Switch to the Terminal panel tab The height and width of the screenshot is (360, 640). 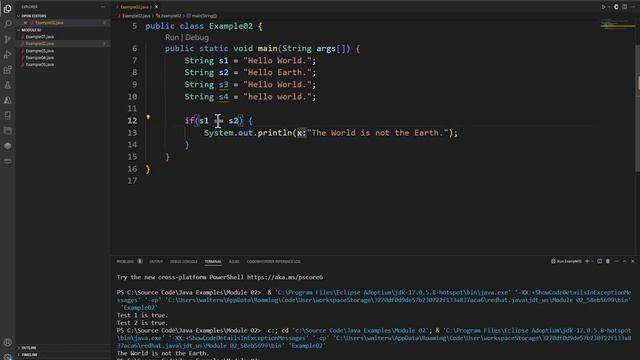pyautogui.click(x=213, y=262)
